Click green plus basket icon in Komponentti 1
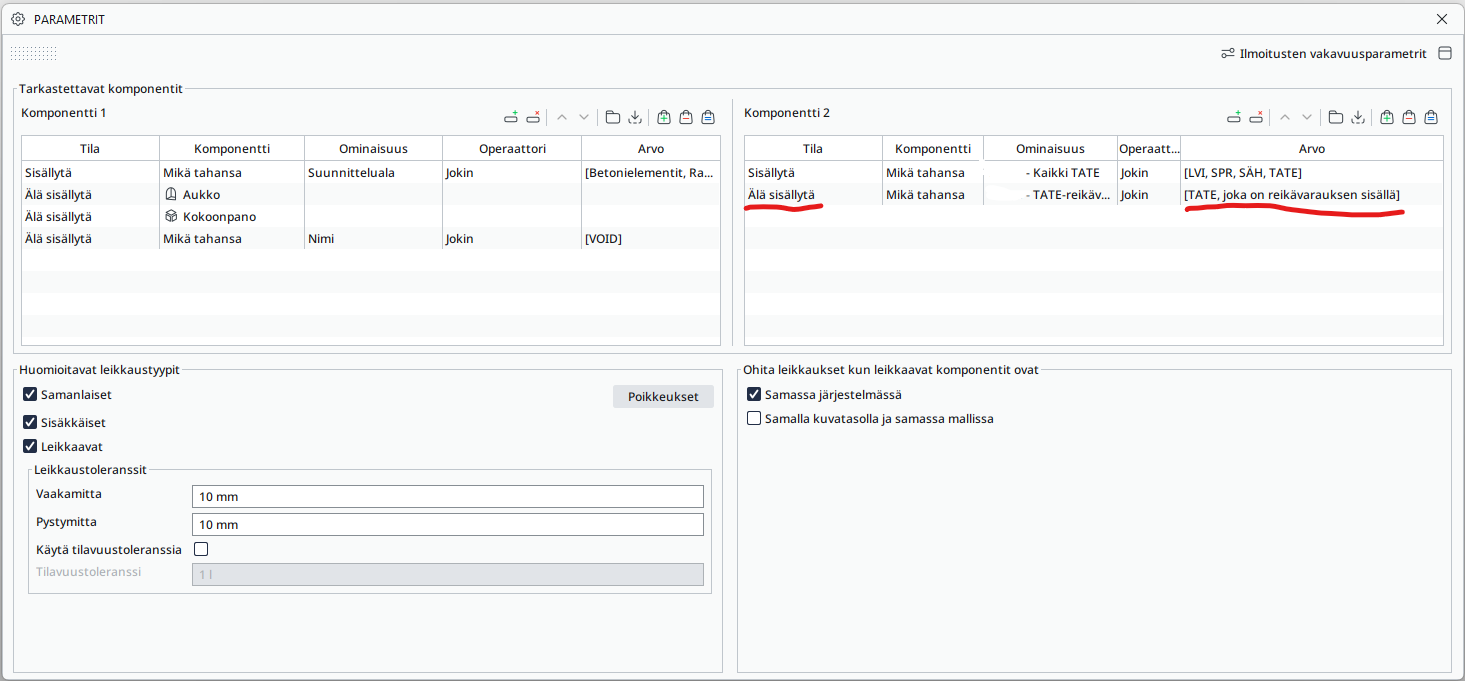The width and height of the screenshot is (1465, 681). pos(664,117)
